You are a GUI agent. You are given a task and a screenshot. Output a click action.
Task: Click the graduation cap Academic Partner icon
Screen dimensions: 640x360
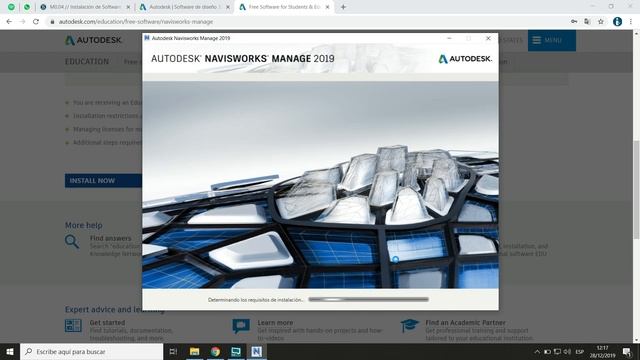409,325
